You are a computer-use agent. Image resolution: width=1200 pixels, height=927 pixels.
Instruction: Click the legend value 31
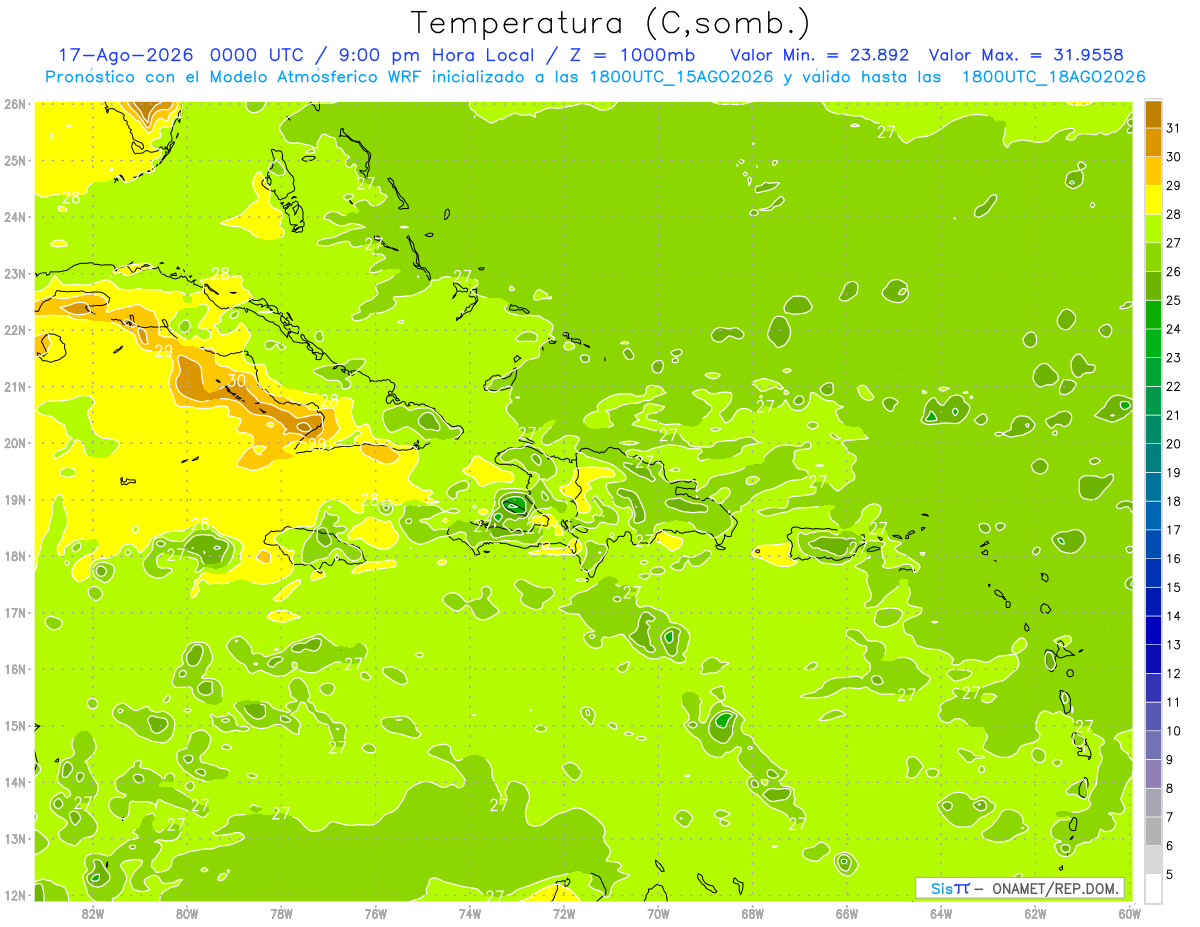(1174, 127)
